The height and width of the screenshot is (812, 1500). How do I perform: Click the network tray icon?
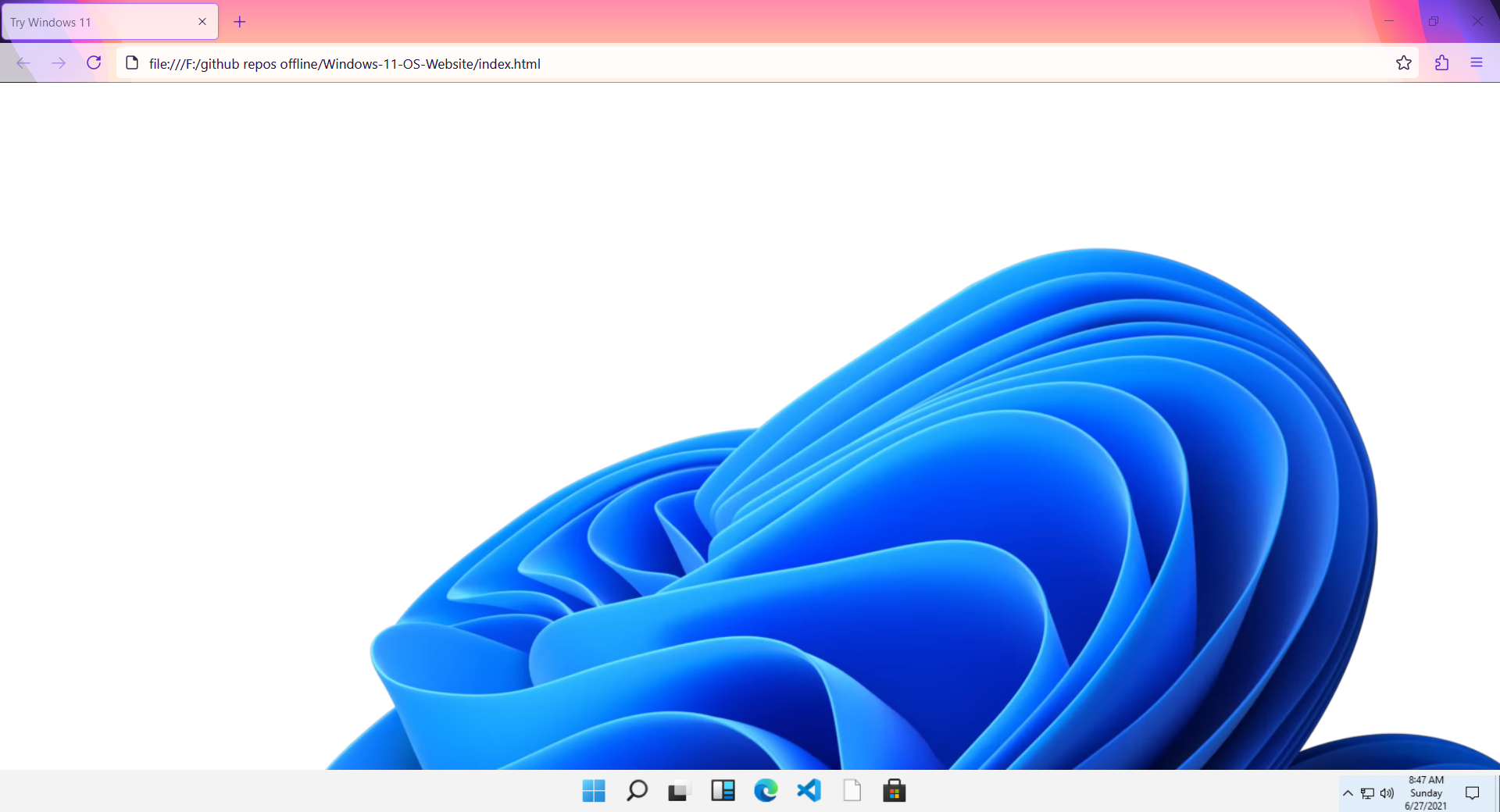click(x=1367, y=793)
